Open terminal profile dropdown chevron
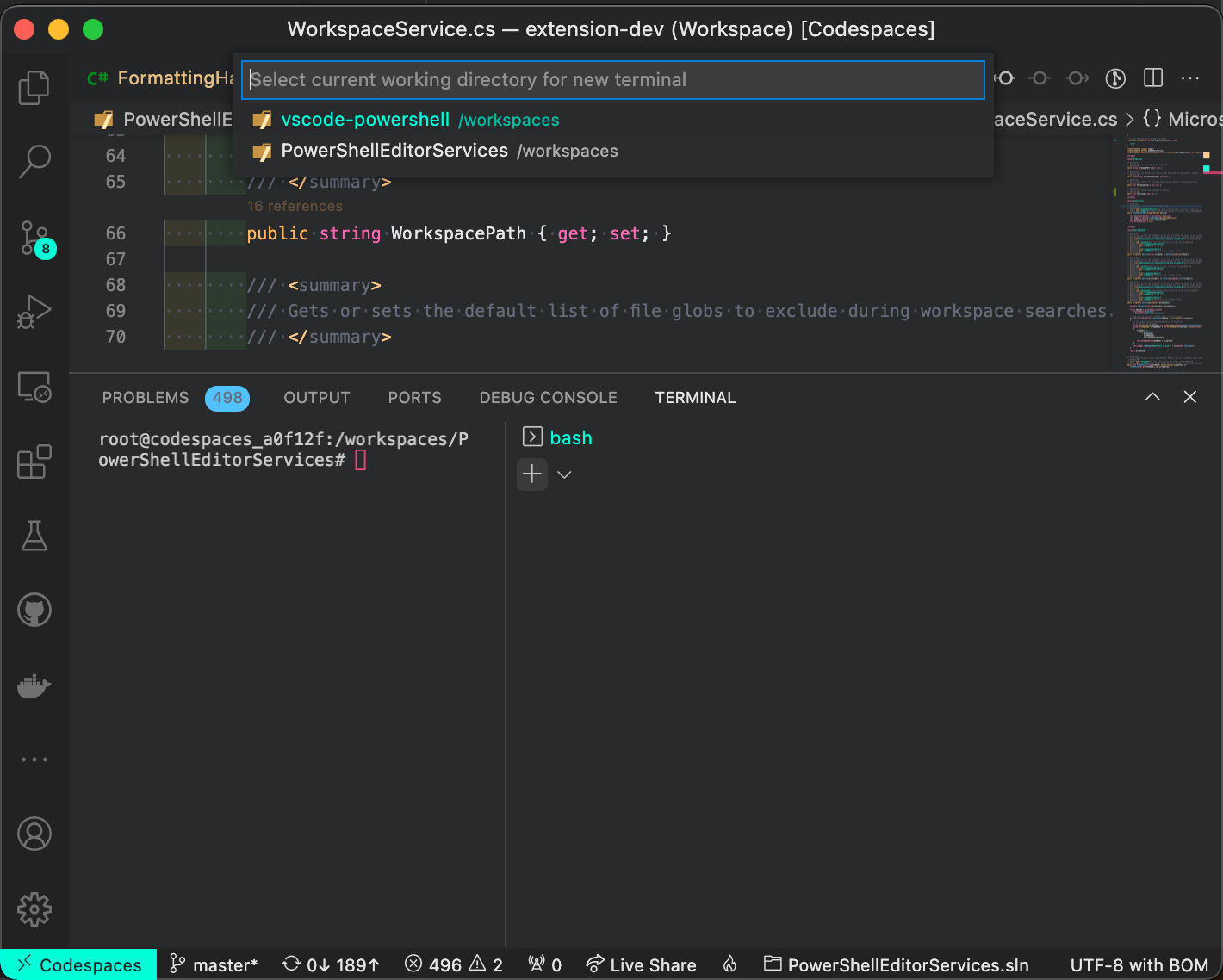The width and height of the screenshot is (1223, 980). (x=564, y=474)
